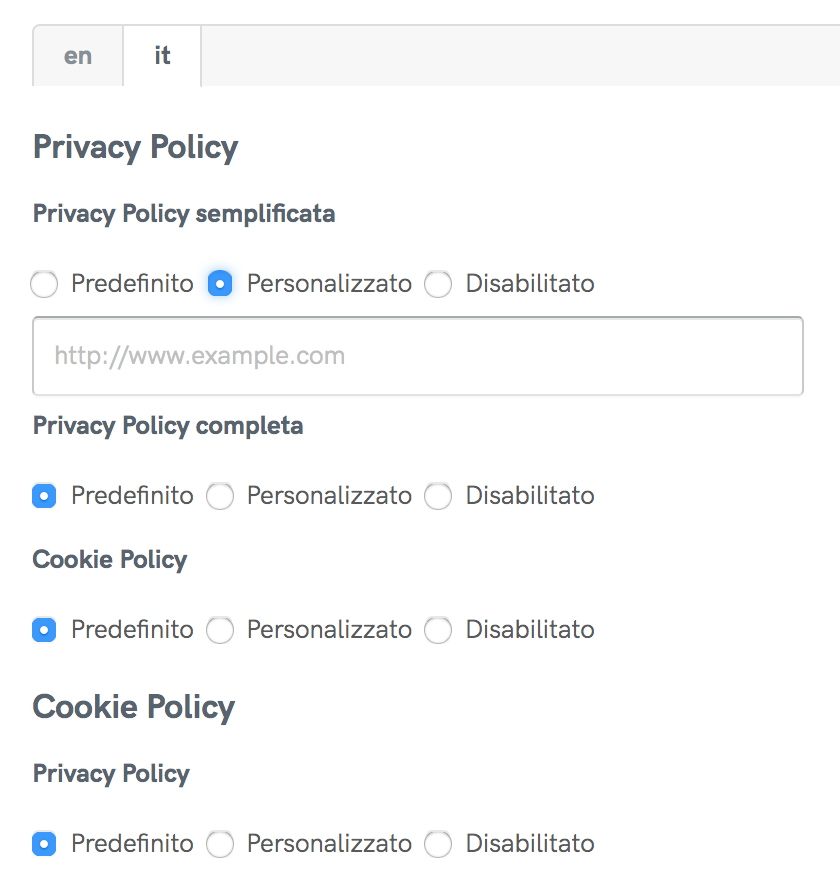Click the URL input field
The width and height of the screenshot is (840, 890).
click(418, 356)
